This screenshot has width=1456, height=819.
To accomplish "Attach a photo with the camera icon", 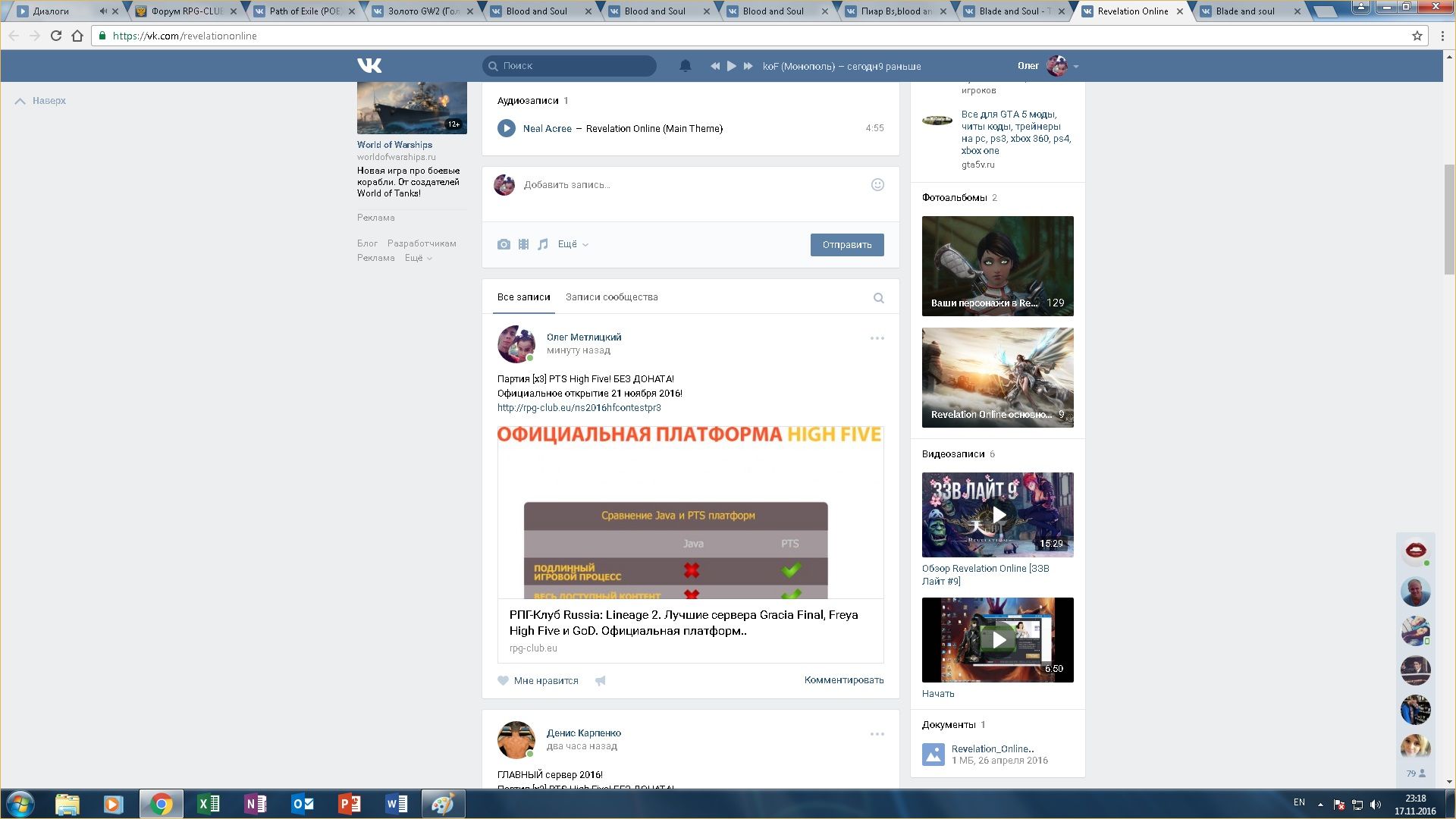I will point(504,244).
